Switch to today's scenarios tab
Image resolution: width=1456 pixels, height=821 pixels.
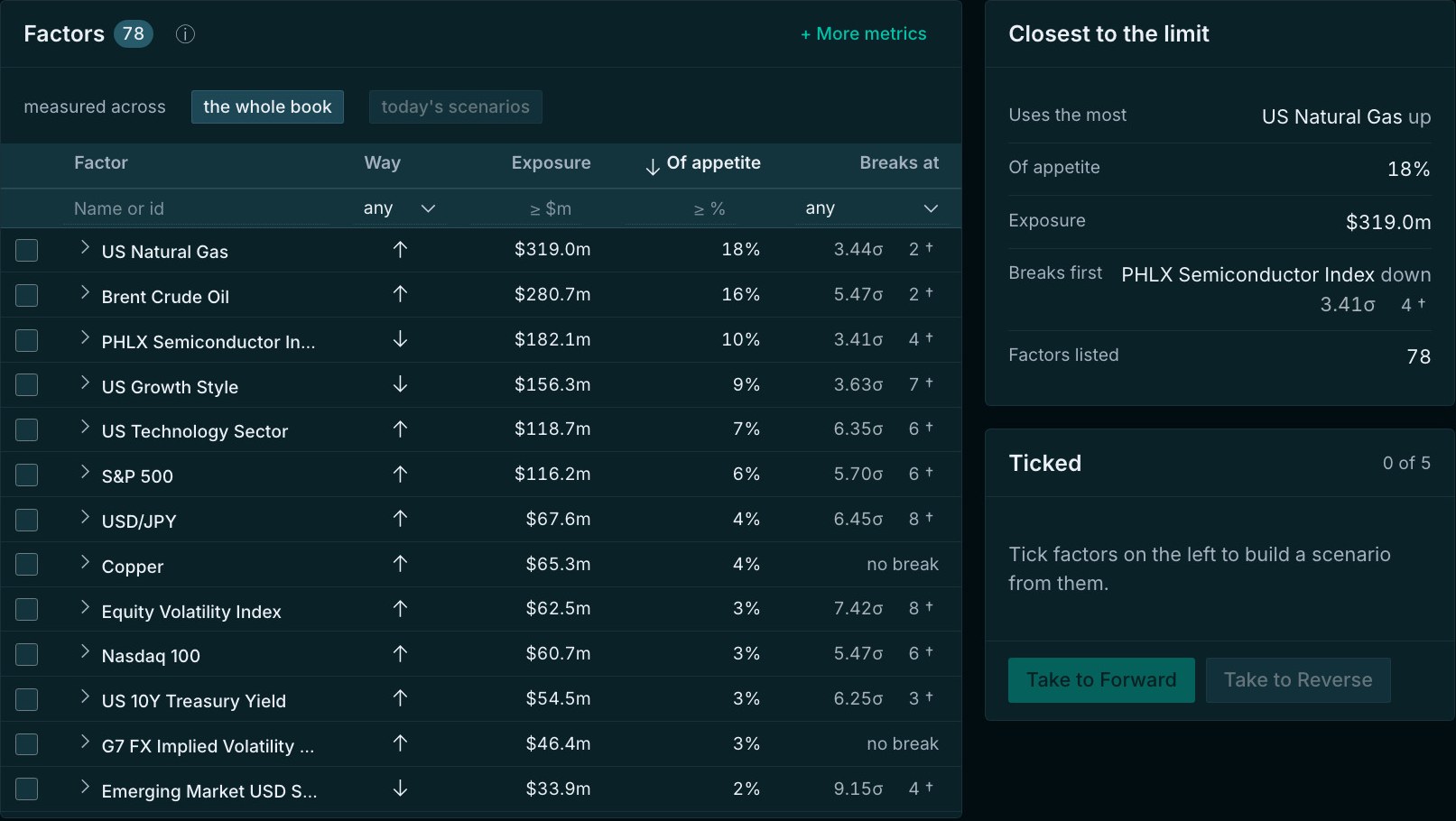(x=455, y=106)
